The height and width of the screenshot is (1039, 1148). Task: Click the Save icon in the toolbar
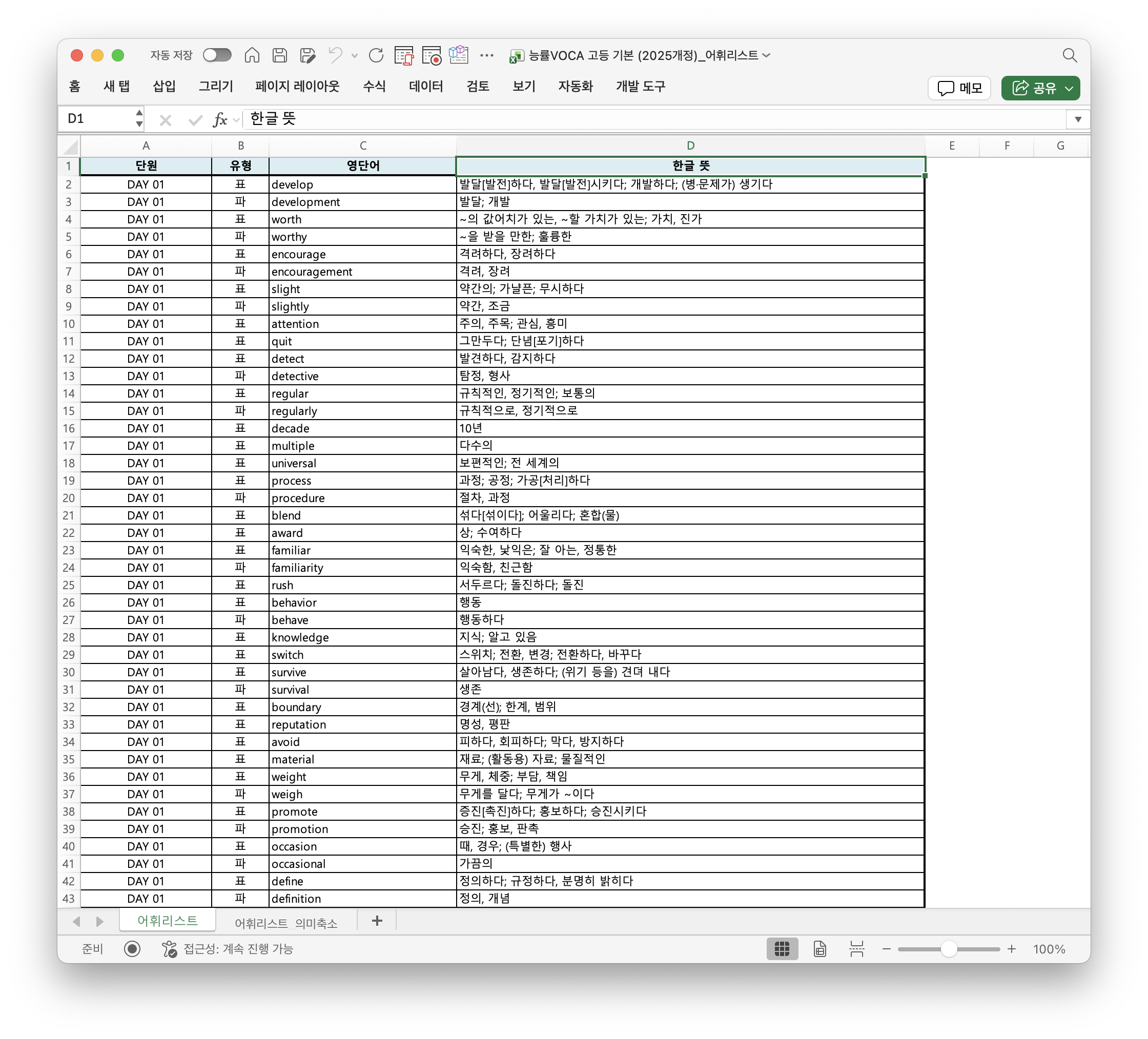pyautogui.click(x=280, y=55)
